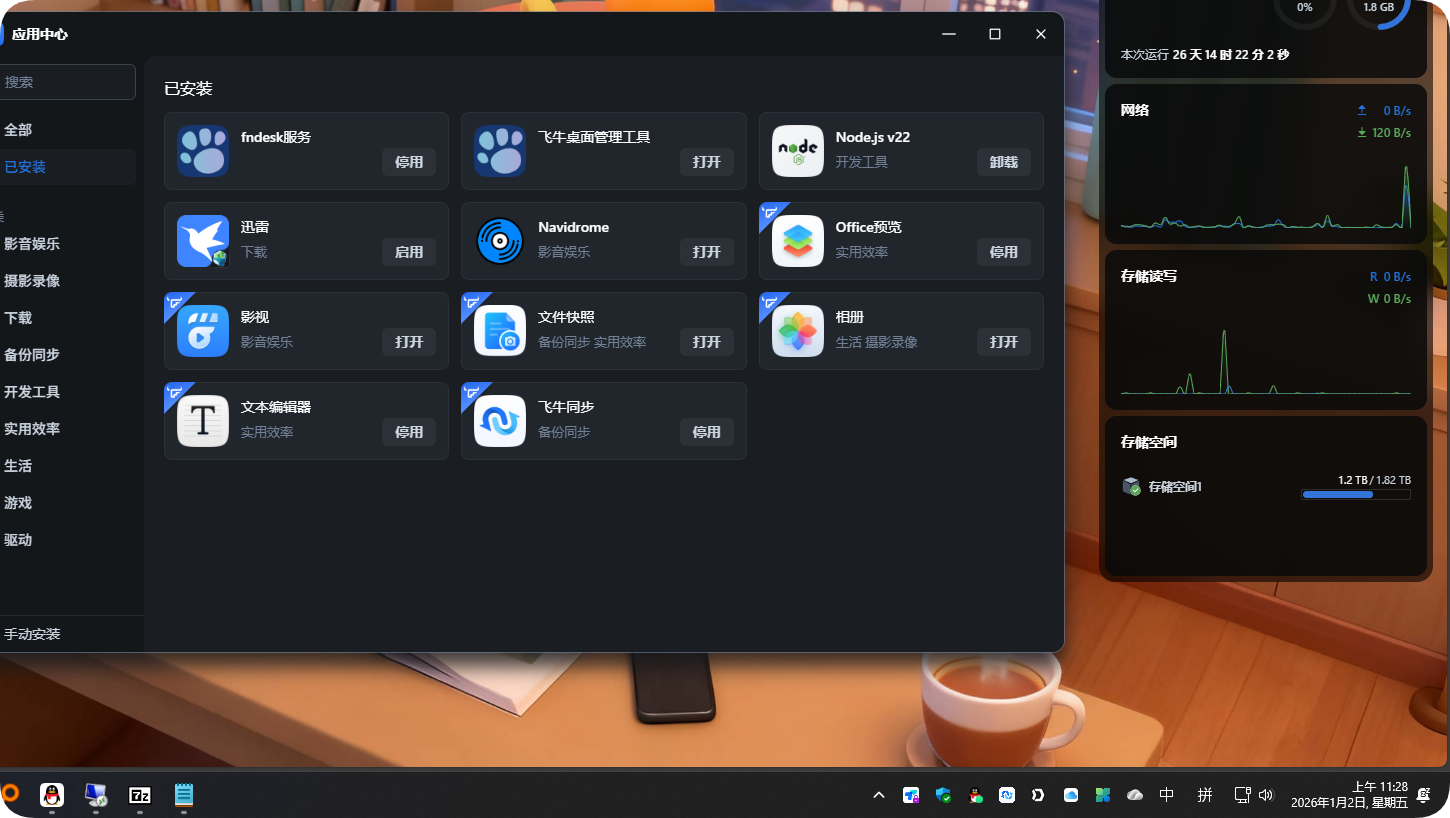Enable 迅雷 with the 启用 button
This screenshot has width=1450, height=818.
(409, 252)
